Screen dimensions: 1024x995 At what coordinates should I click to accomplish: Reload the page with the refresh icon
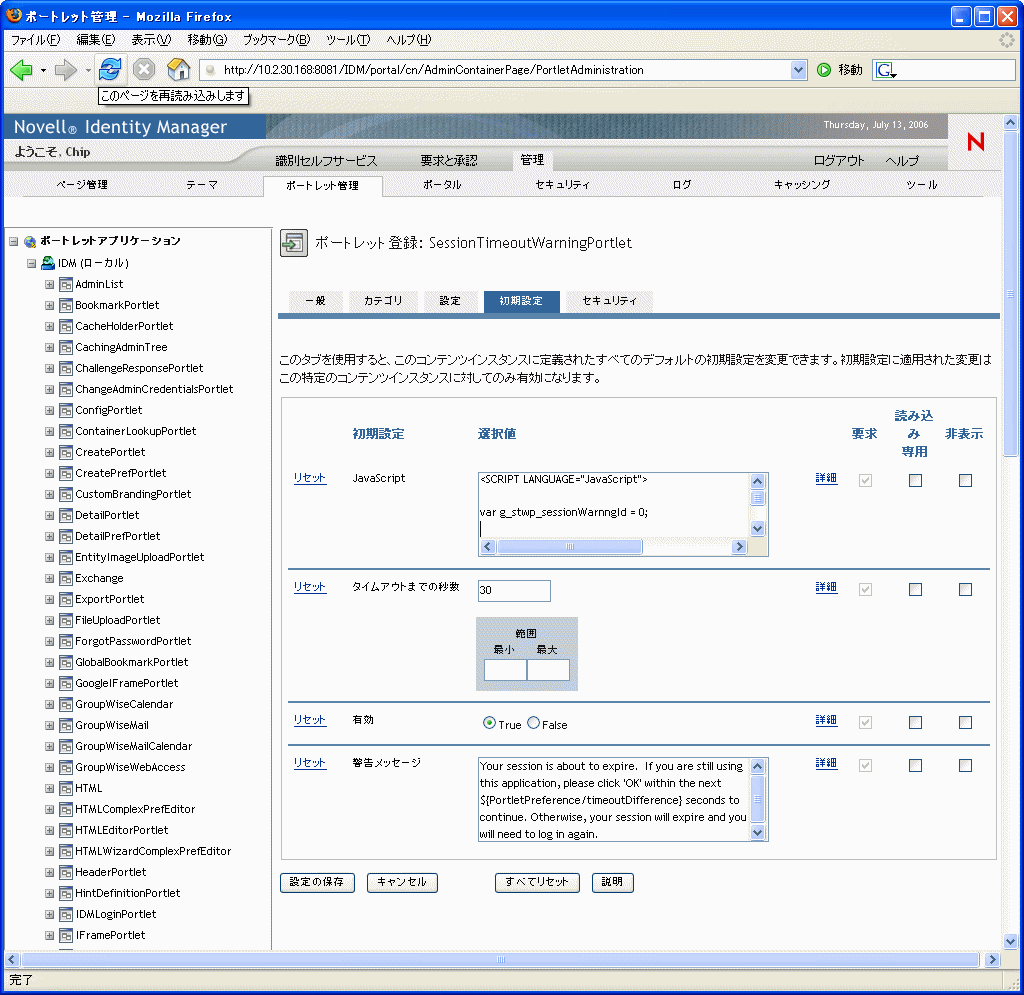(110, 69)
